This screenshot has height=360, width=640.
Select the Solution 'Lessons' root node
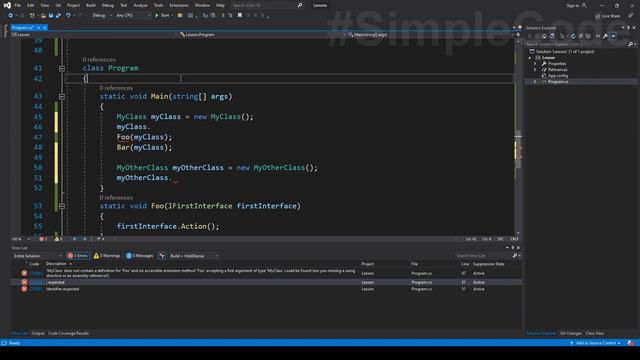(565, 51)
